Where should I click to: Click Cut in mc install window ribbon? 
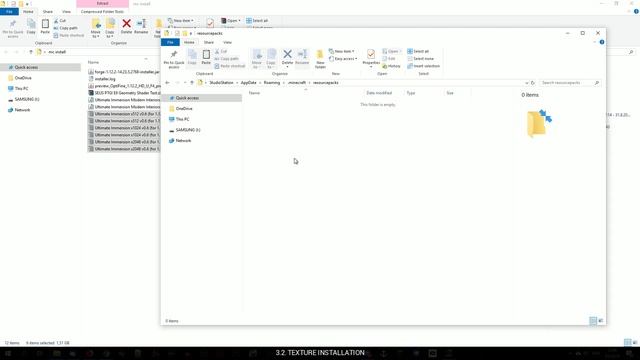(60, 21)
